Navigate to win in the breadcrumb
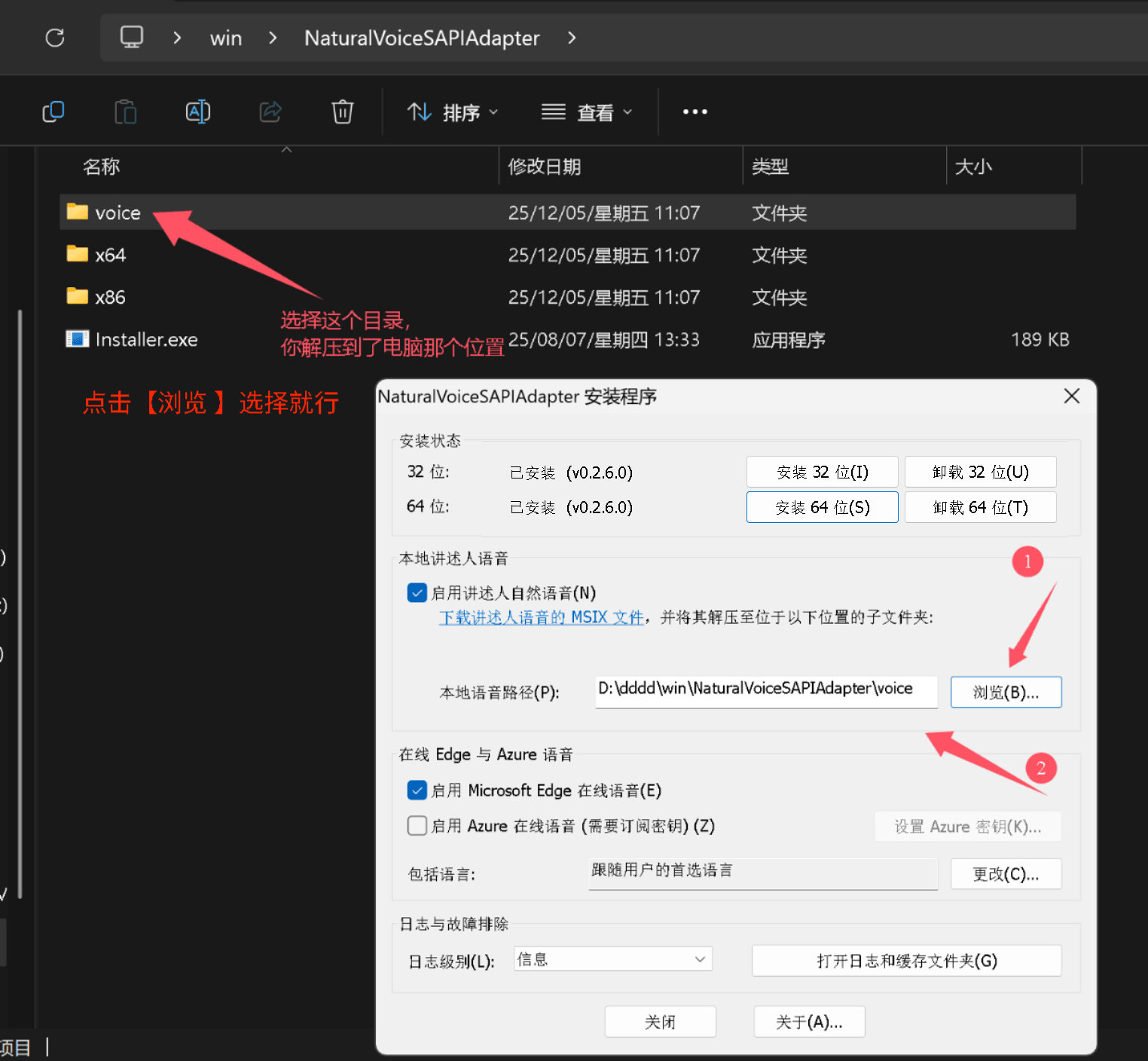 coord(224,37)
